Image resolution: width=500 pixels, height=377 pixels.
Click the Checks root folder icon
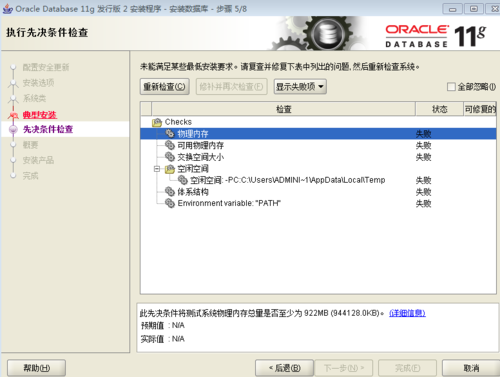pyautogui.click(x=157, y=122)
